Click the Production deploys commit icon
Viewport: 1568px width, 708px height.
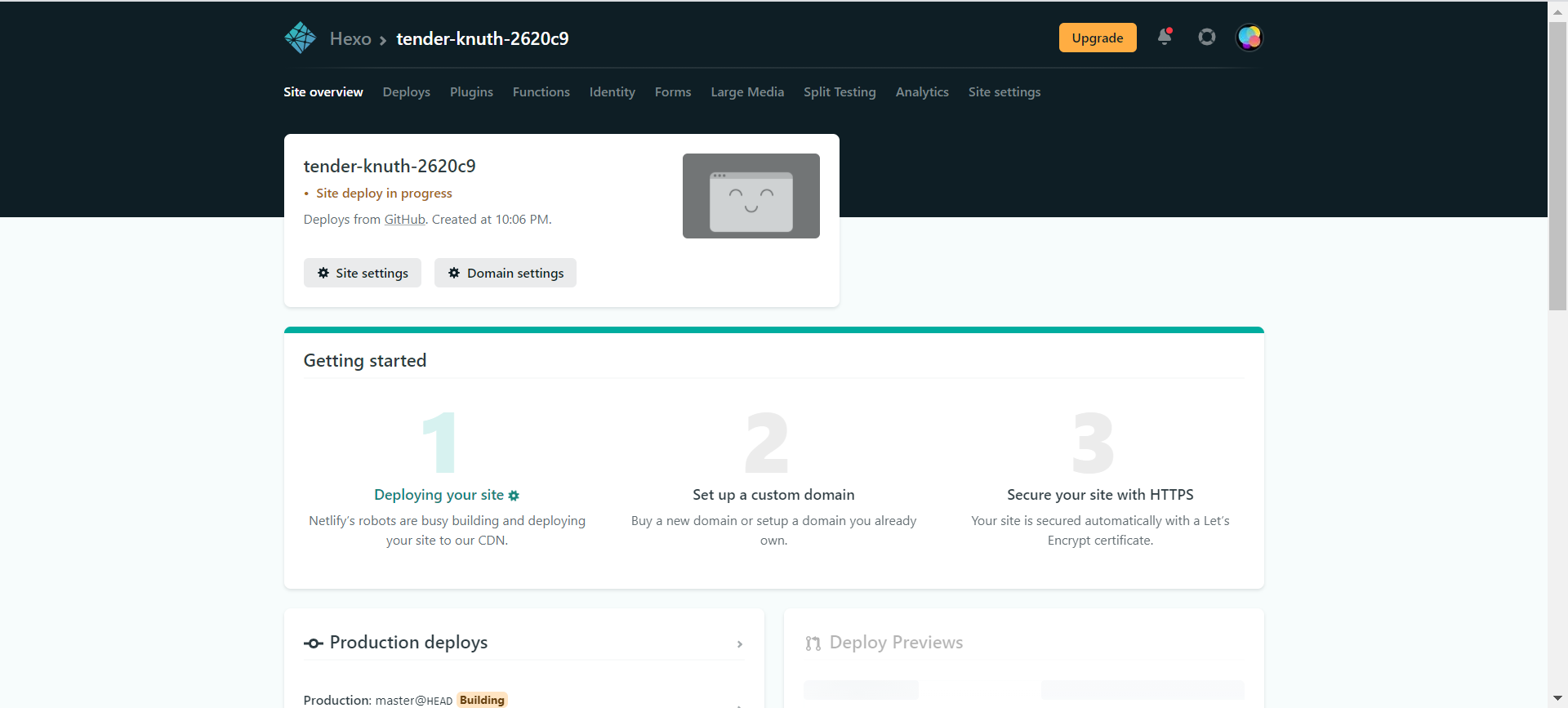point(314,643)
